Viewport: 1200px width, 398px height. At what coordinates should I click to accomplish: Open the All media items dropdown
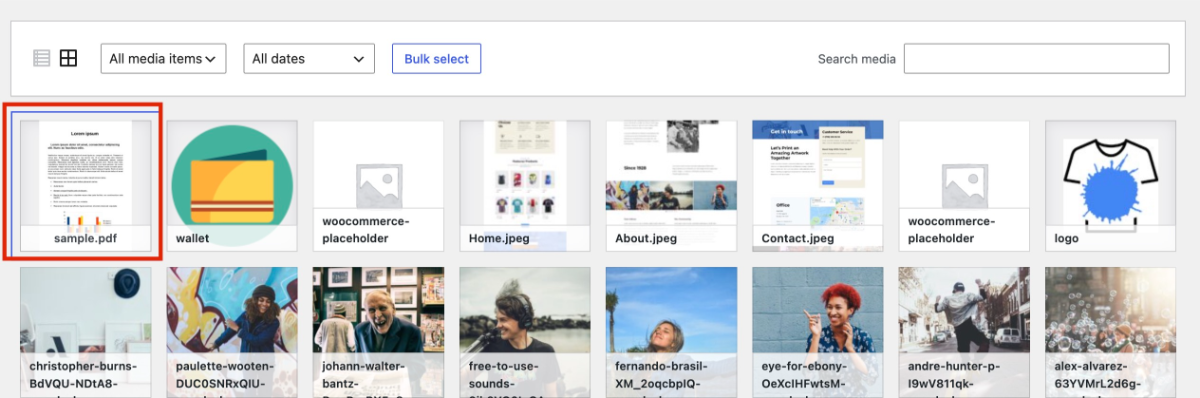point(163,59)
